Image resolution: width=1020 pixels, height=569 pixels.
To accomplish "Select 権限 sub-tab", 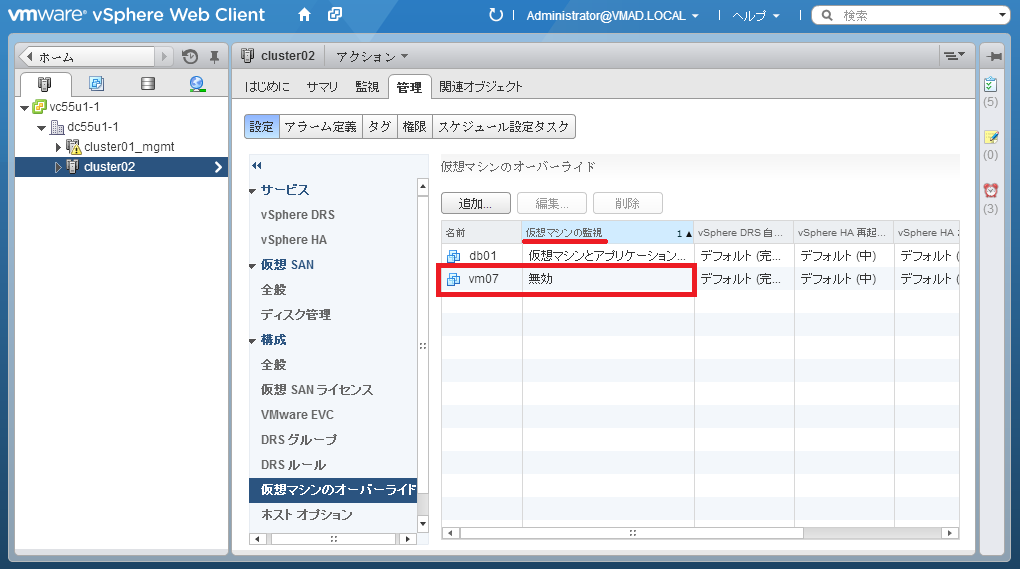I will [414, 127].
